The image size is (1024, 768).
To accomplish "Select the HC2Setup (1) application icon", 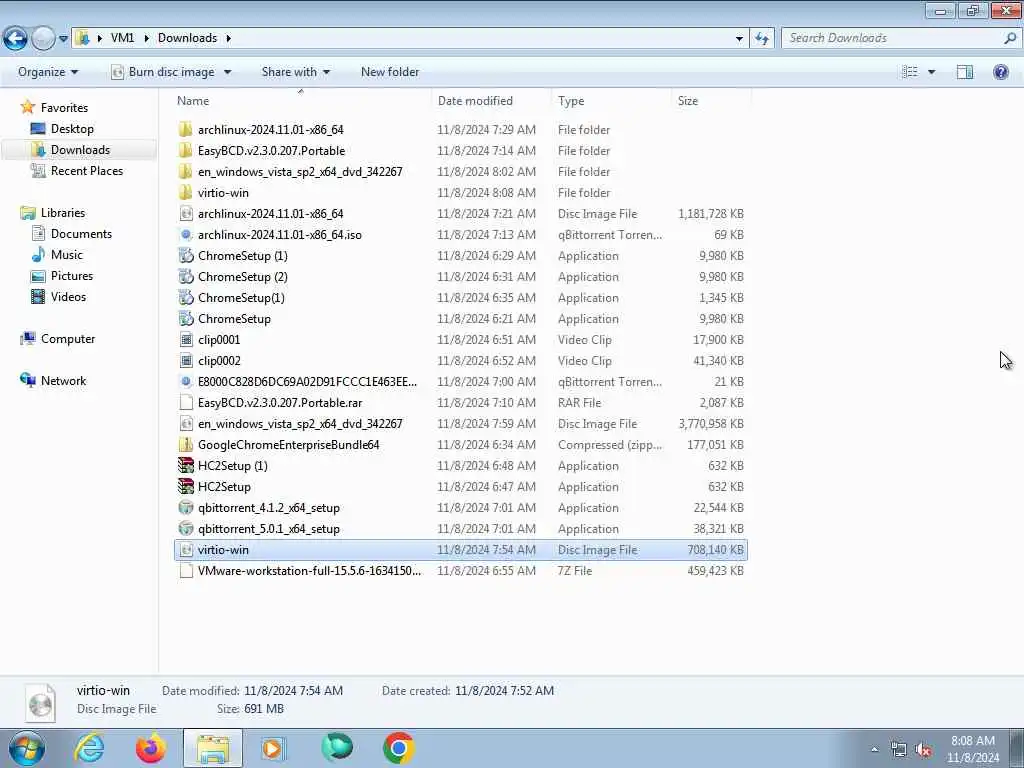I will click(186, 466).
